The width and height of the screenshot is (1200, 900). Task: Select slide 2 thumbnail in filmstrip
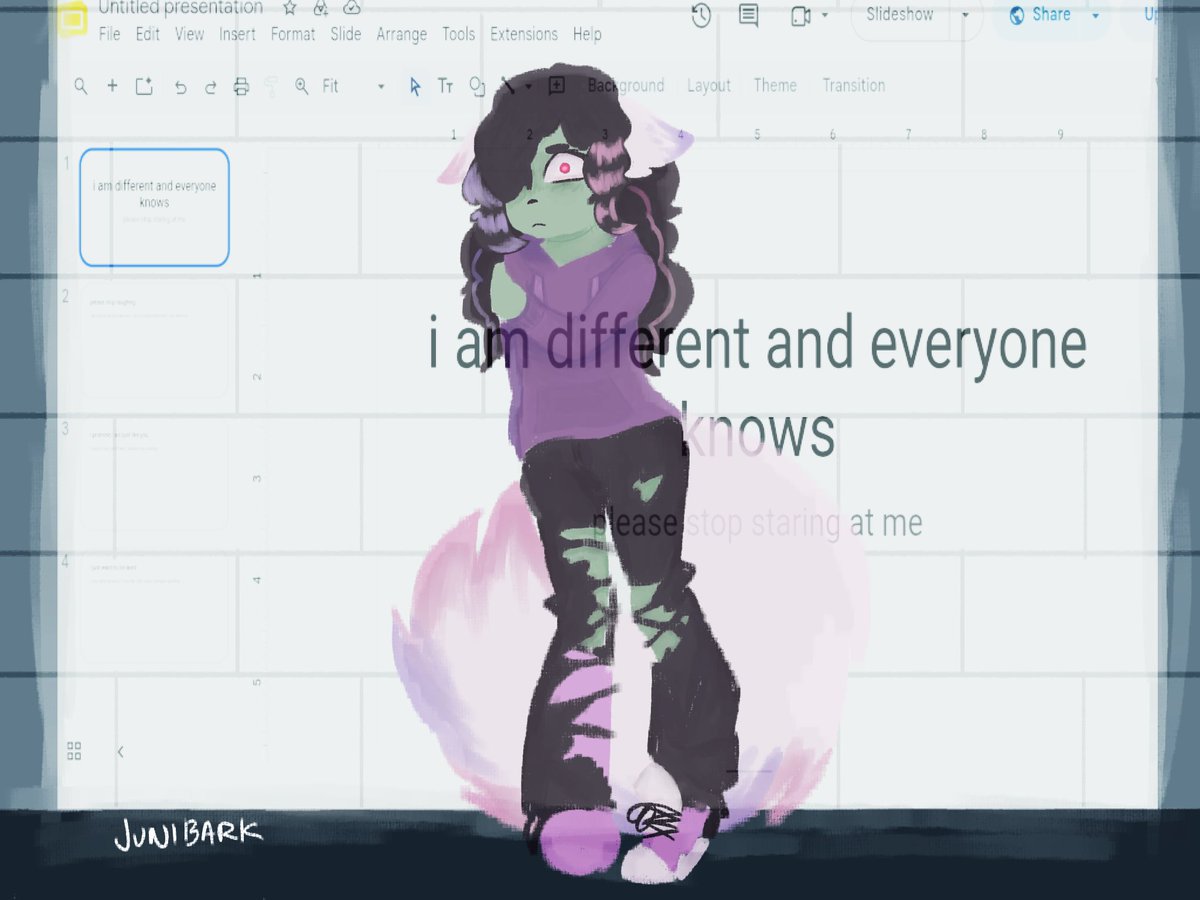pyautogui.click(x=155, y=340)
